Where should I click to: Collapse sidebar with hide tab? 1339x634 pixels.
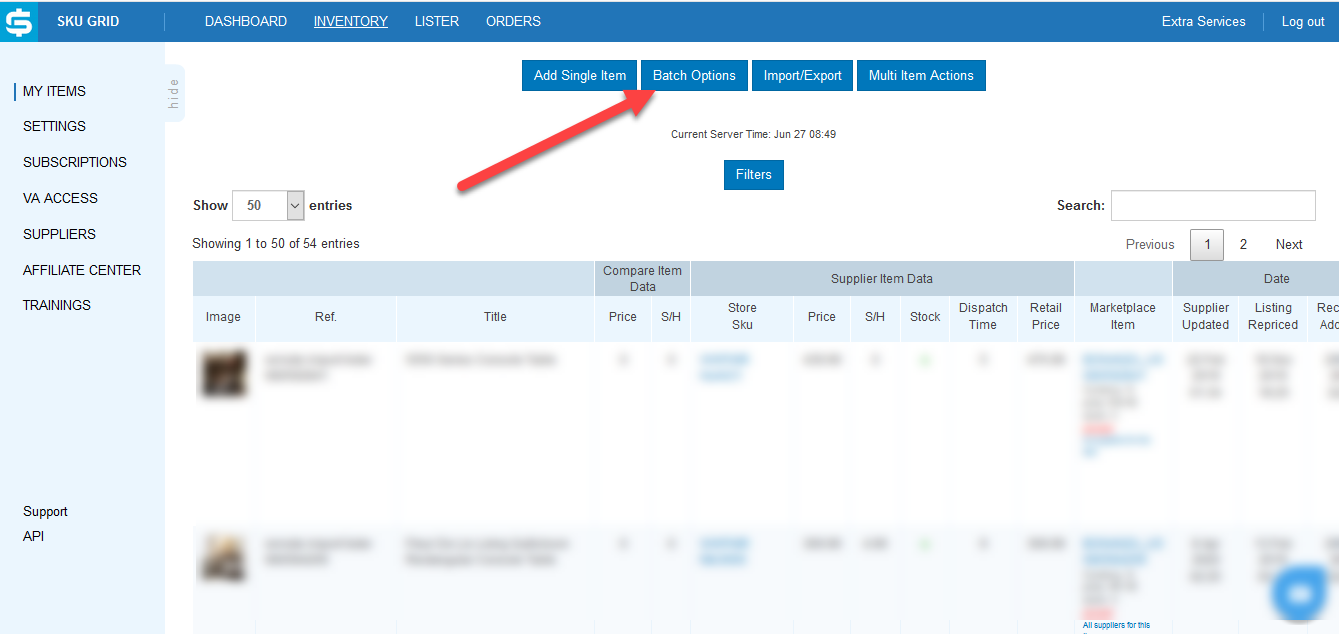[174, 93]
